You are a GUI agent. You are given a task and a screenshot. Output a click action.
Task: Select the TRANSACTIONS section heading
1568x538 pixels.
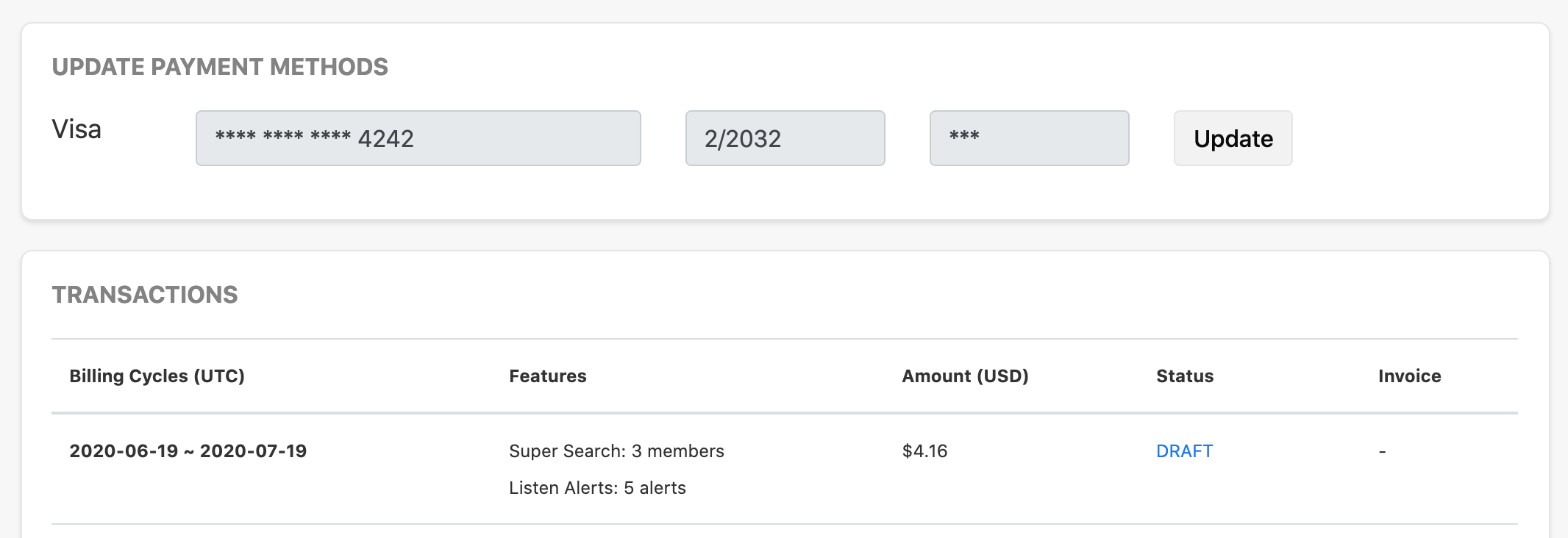[145, 295]
